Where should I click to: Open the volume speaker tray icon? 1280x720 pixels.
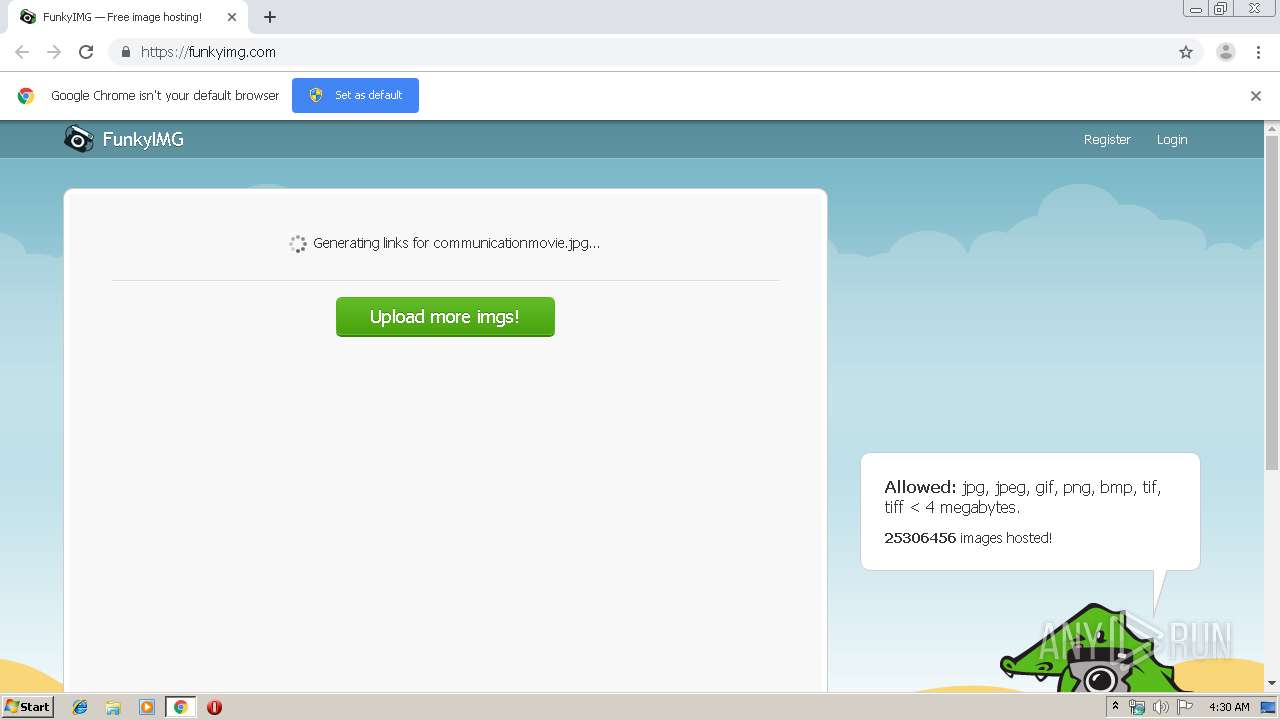[x=1160, y=707]
